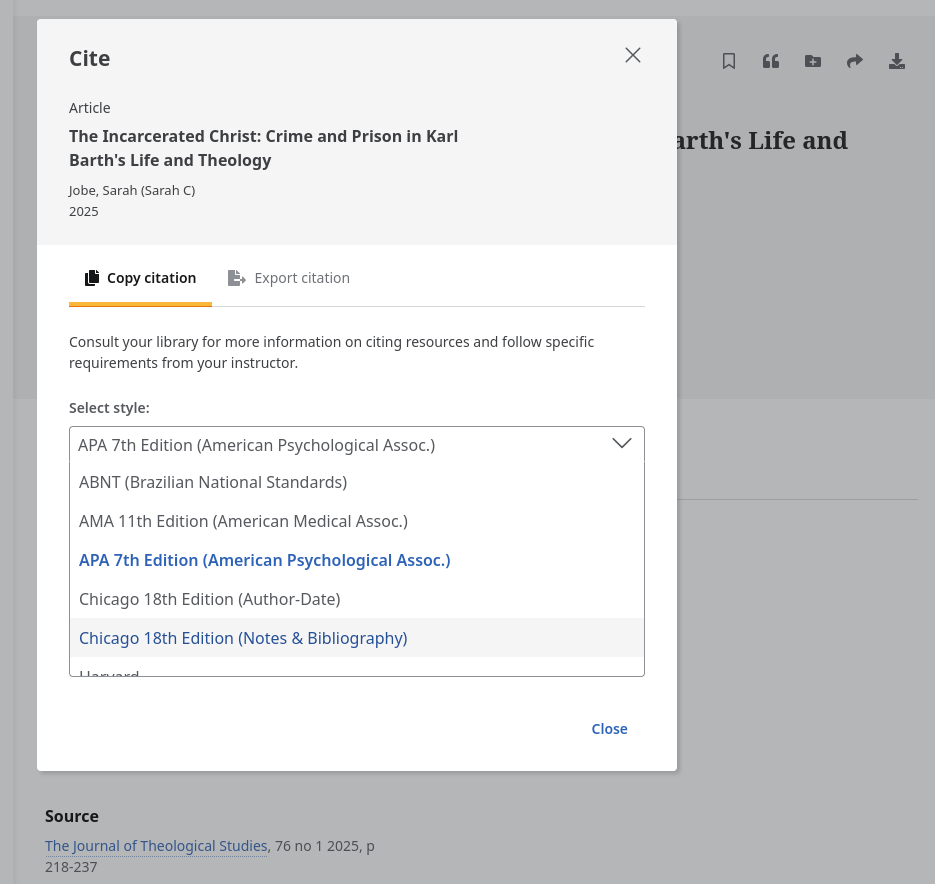Download the article
Viewport: 935px width, 884px height.
897,61
